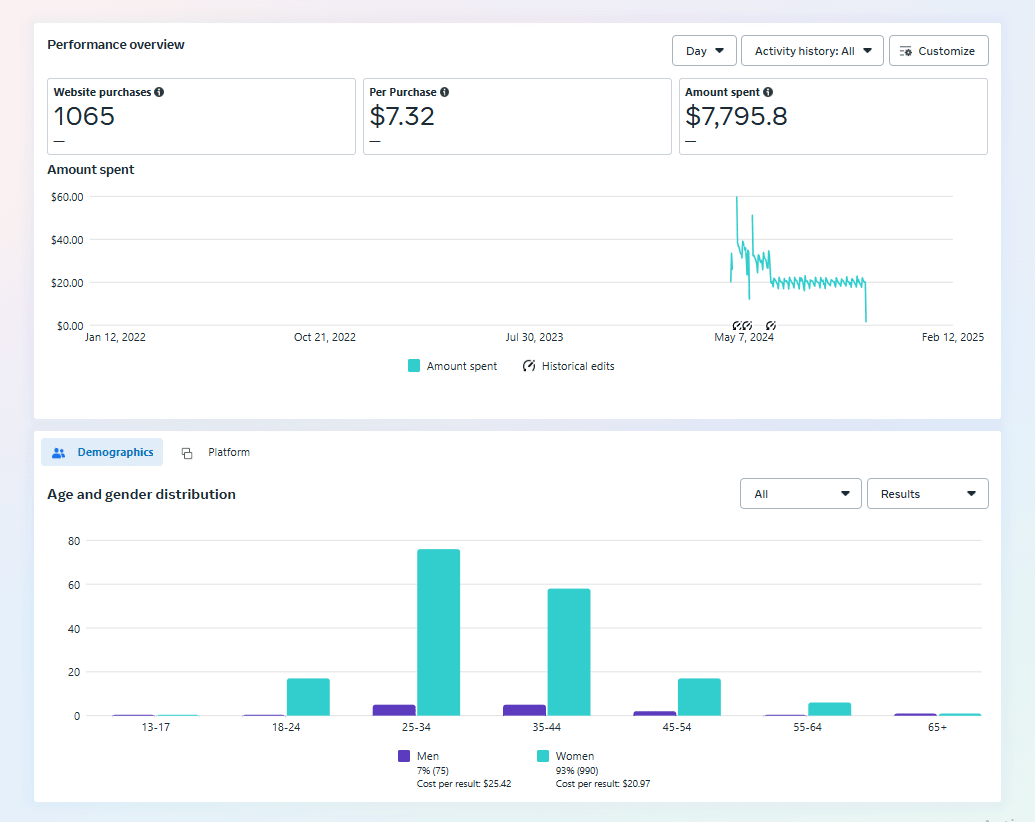Click the 1065 website purchases value

[84, 116]
